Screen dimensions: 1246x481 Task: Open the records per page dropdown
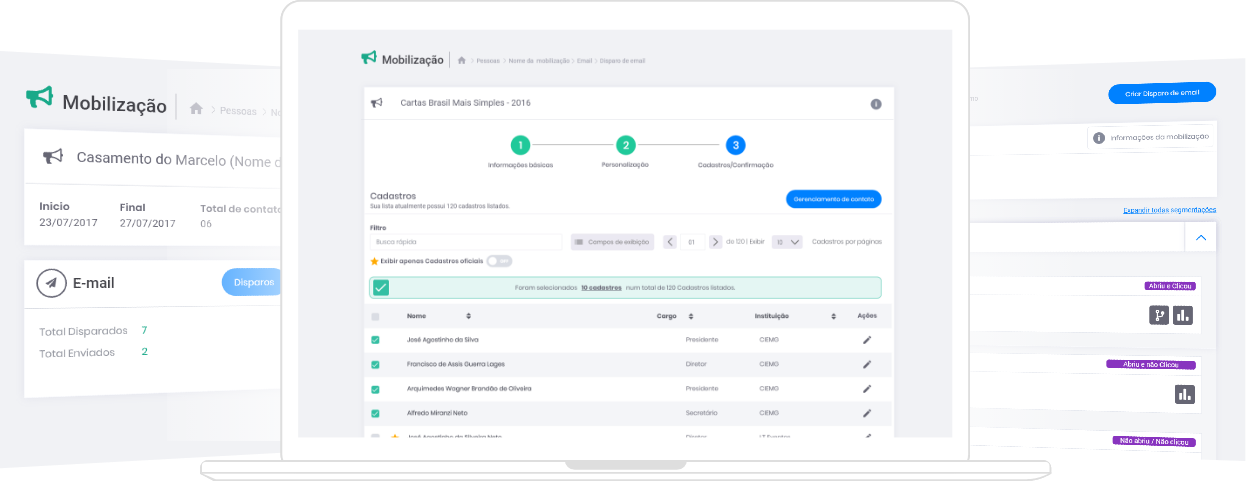(x=788, y=242)
